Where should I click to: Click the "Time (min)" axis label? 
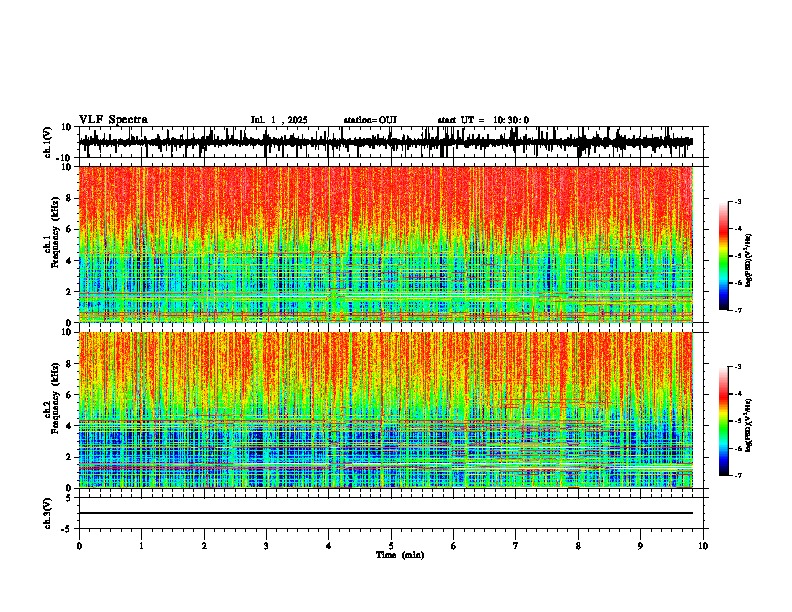(x=400, y=555)
